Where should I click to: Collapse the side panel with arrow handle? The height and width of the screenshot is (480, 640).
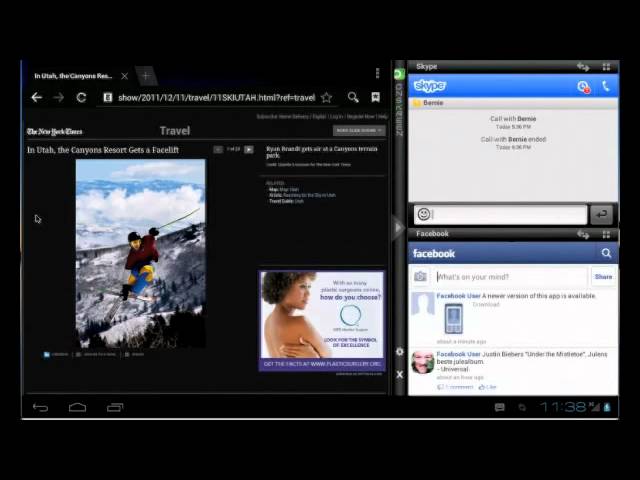pyautogui.click(x=398, y=227)
